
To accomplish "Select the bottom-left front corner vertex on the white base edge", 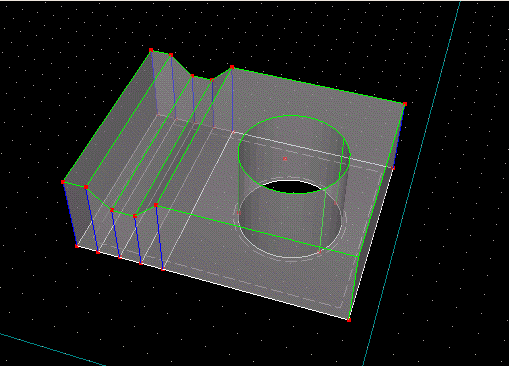I will point(77,246).
